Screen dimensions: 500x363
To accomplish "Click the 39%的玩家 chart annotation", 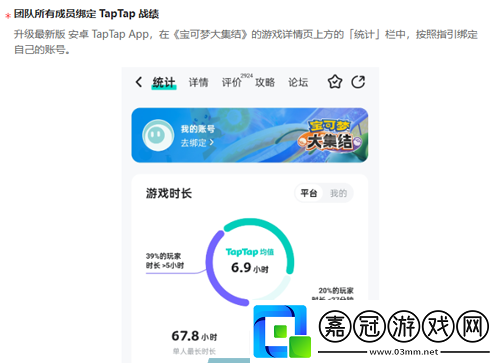I will [x=165, y=261].
